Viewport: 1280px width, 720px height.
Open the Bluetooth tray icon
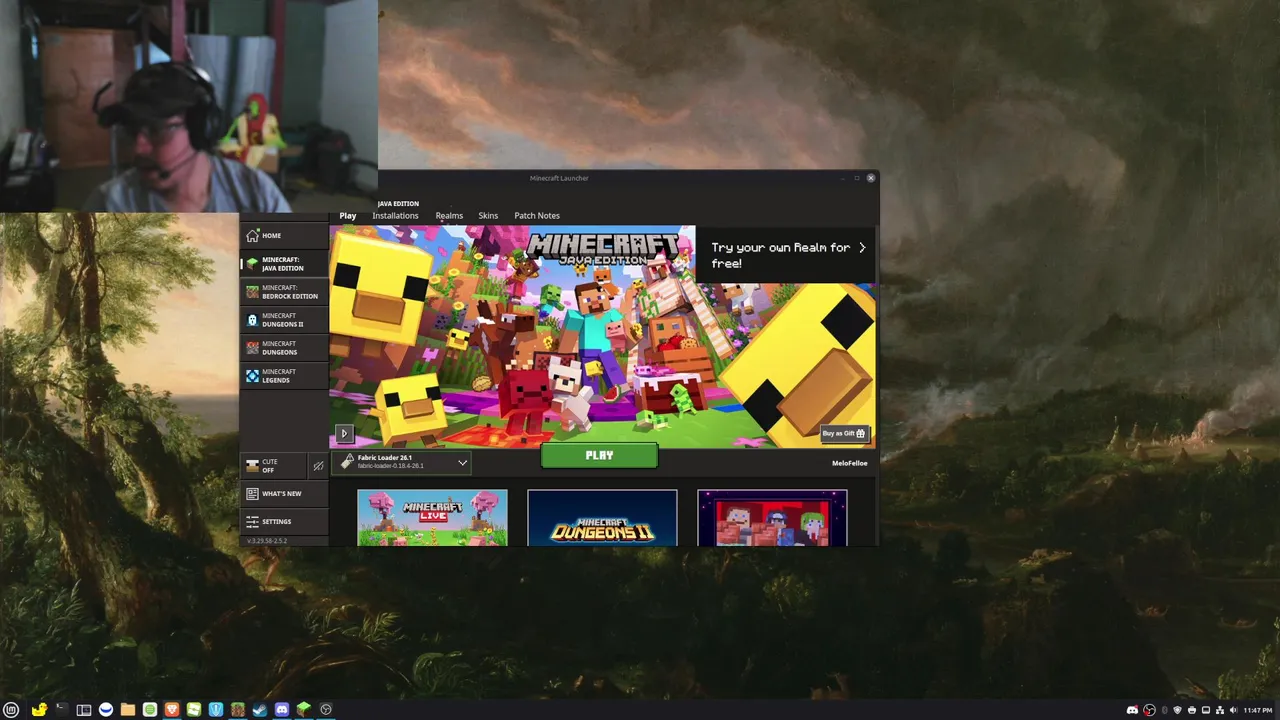1165,710
